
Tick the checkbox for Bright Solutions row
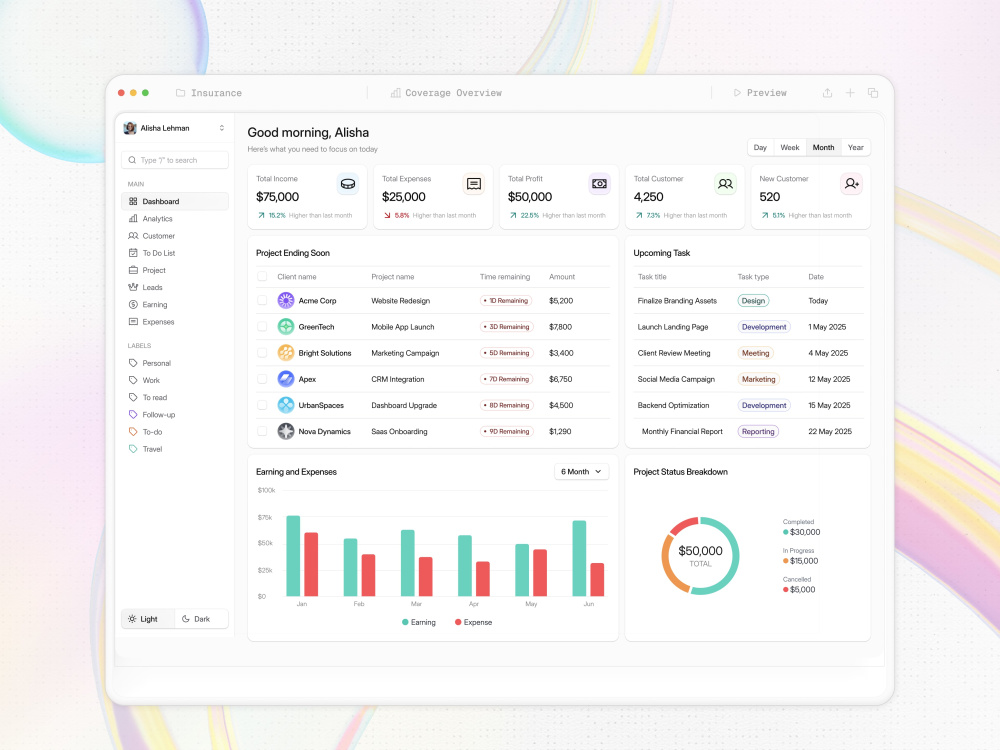(x=262, y=353)
